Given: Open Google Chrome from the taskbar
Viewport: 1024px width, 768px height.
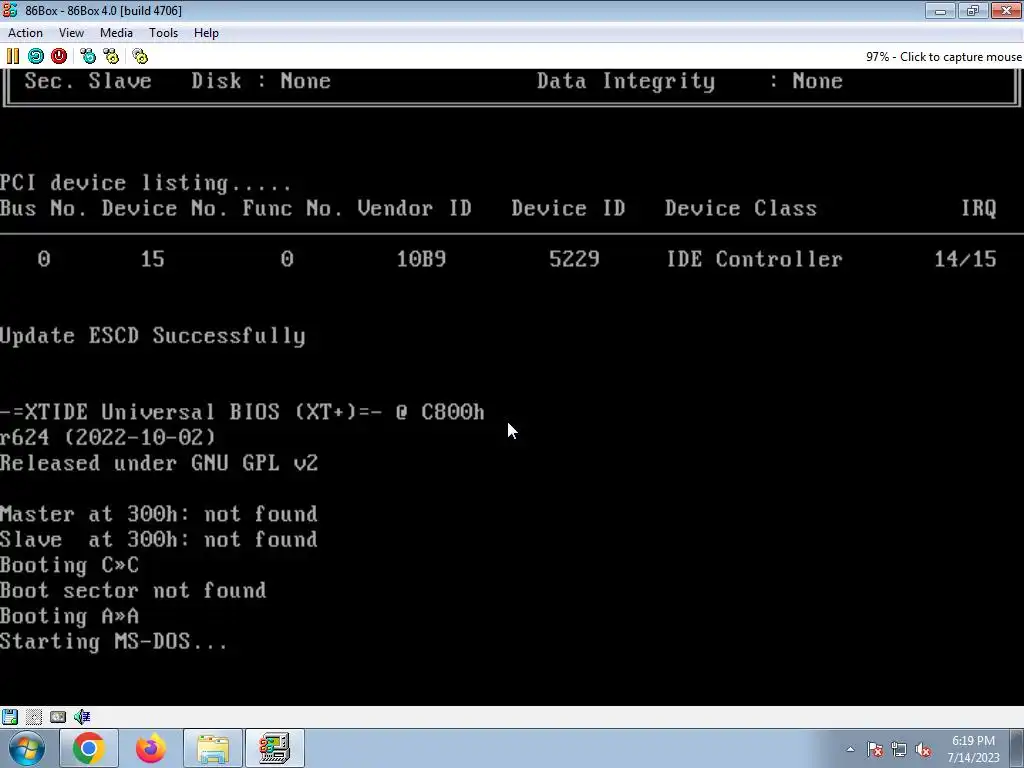Looking at the screenshot, I should click(89, 748).
